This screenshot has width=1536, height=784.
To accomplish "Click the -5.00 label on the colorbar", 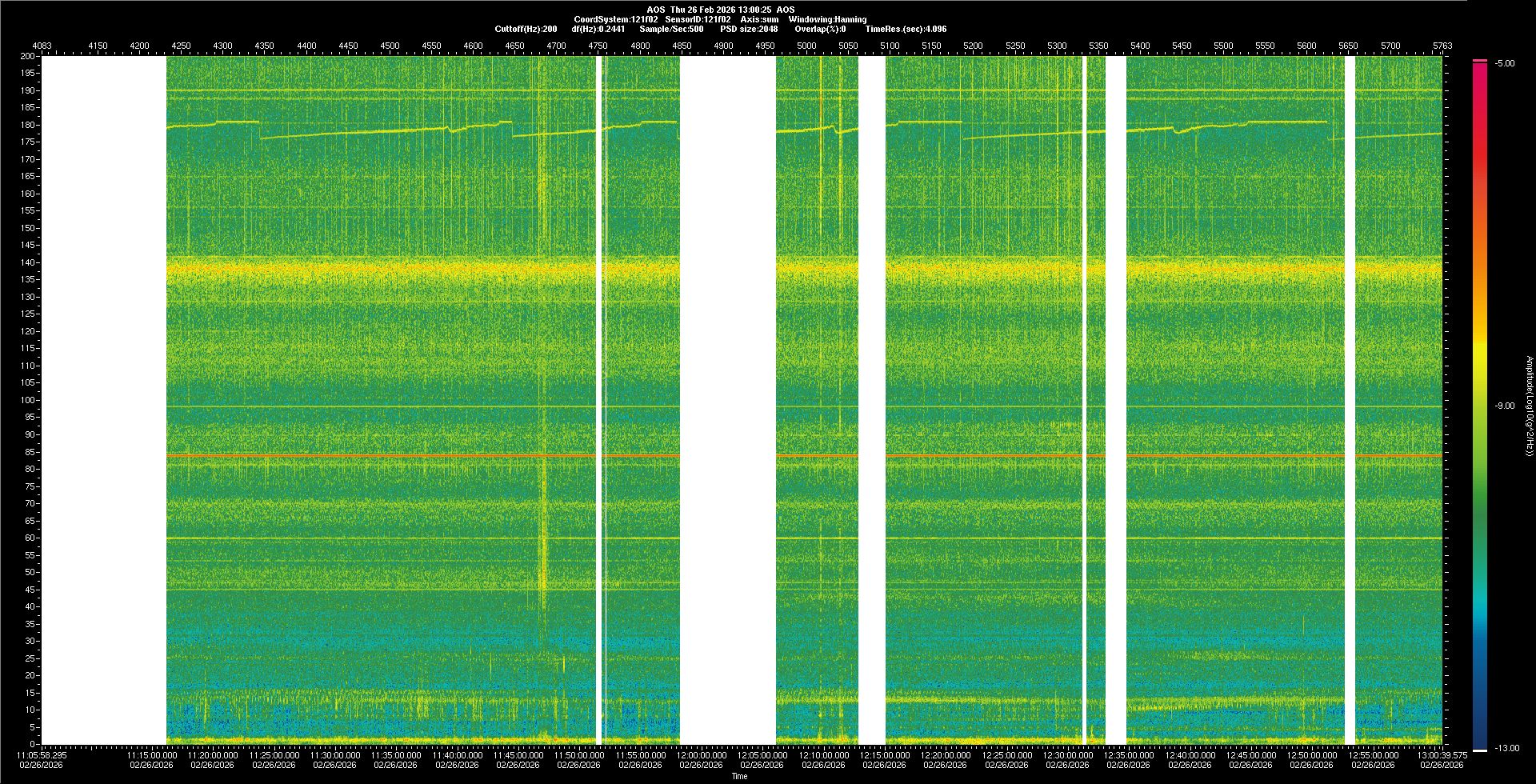I will click(x=1505, y=64).
